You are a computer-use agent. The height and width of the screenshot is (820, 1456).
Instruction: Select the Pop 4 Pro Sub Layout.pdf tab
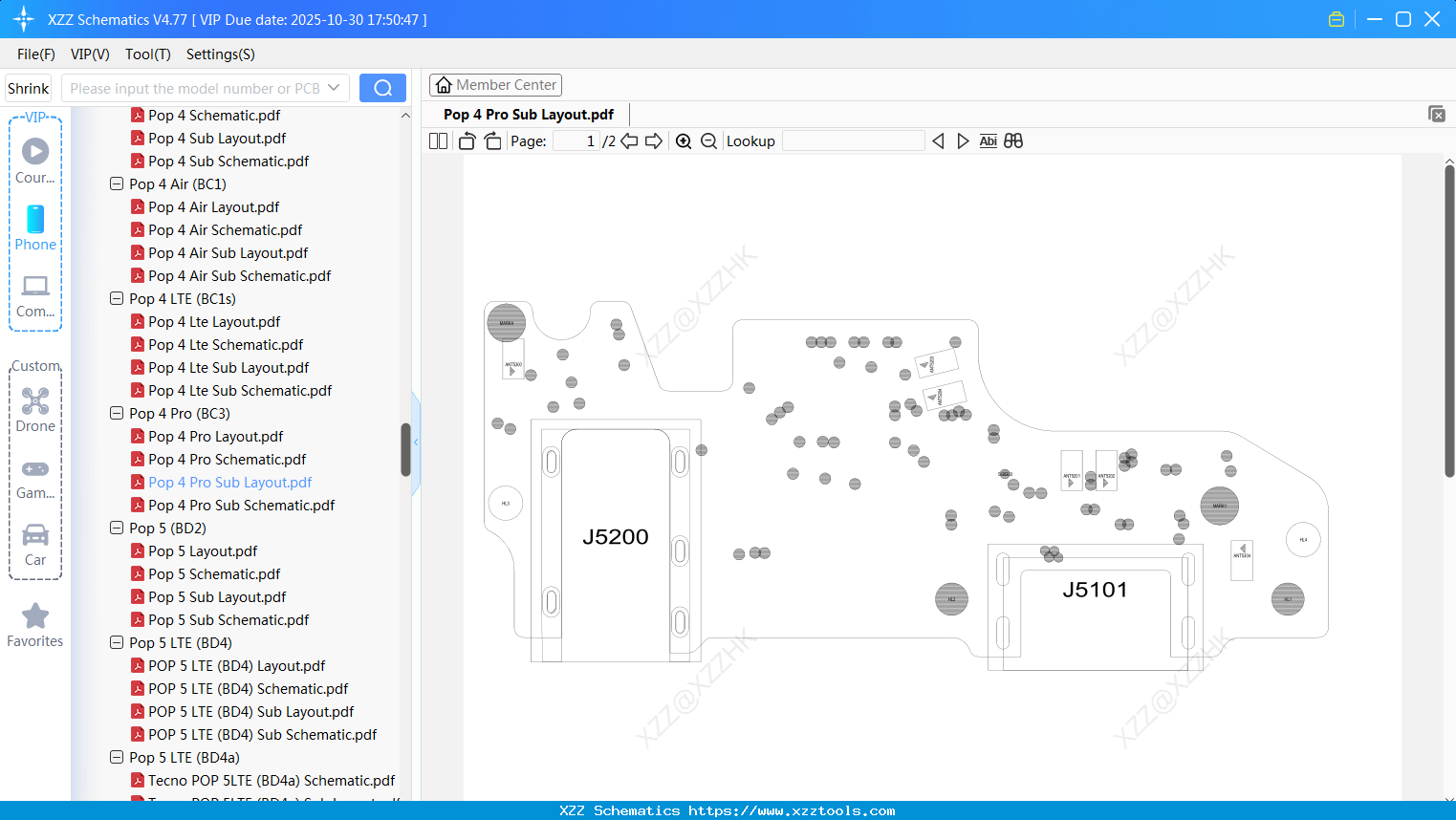tap(527, 114)
